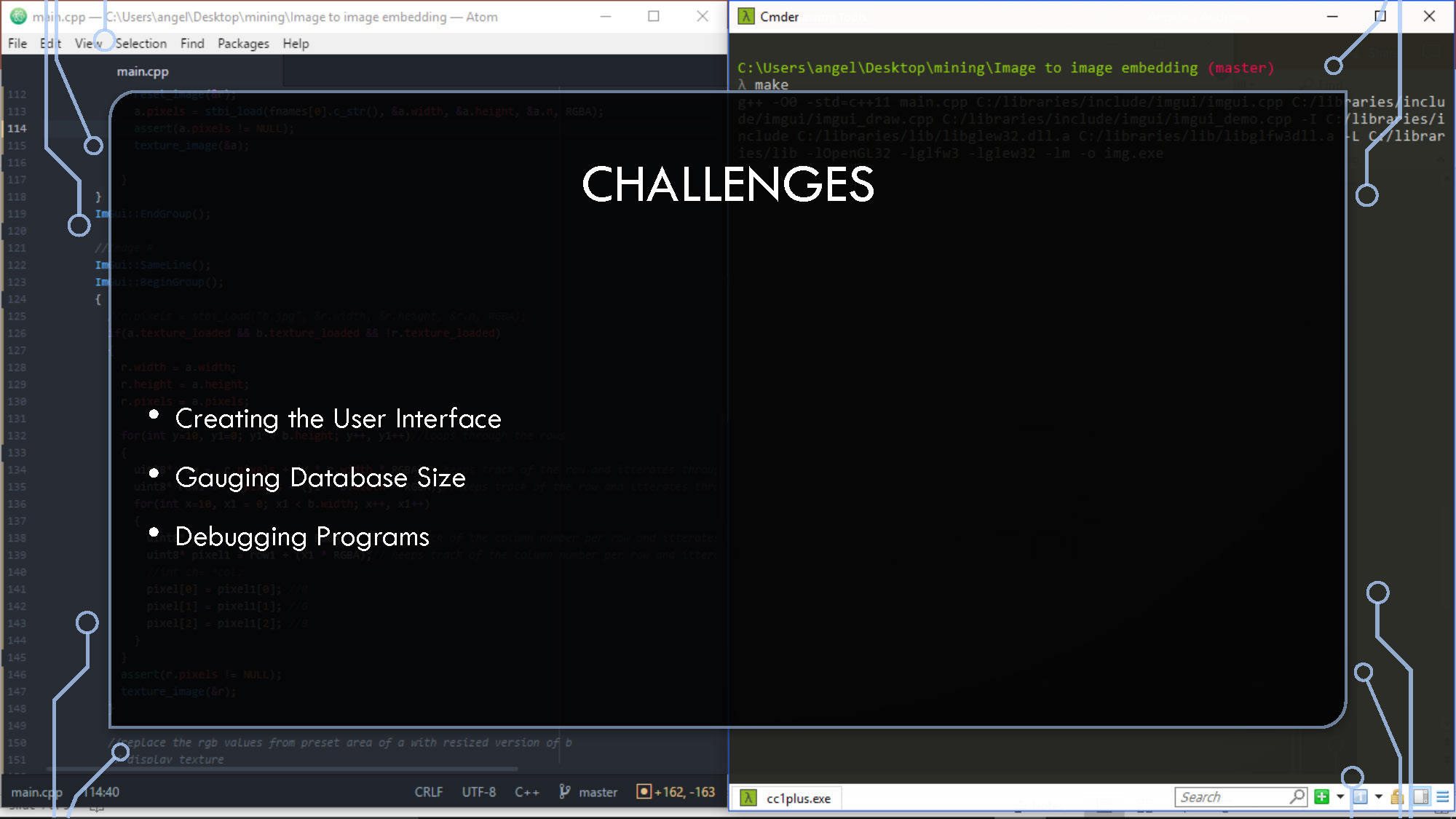
Task: Select the main.cpp tab
Action: (143, 71)
